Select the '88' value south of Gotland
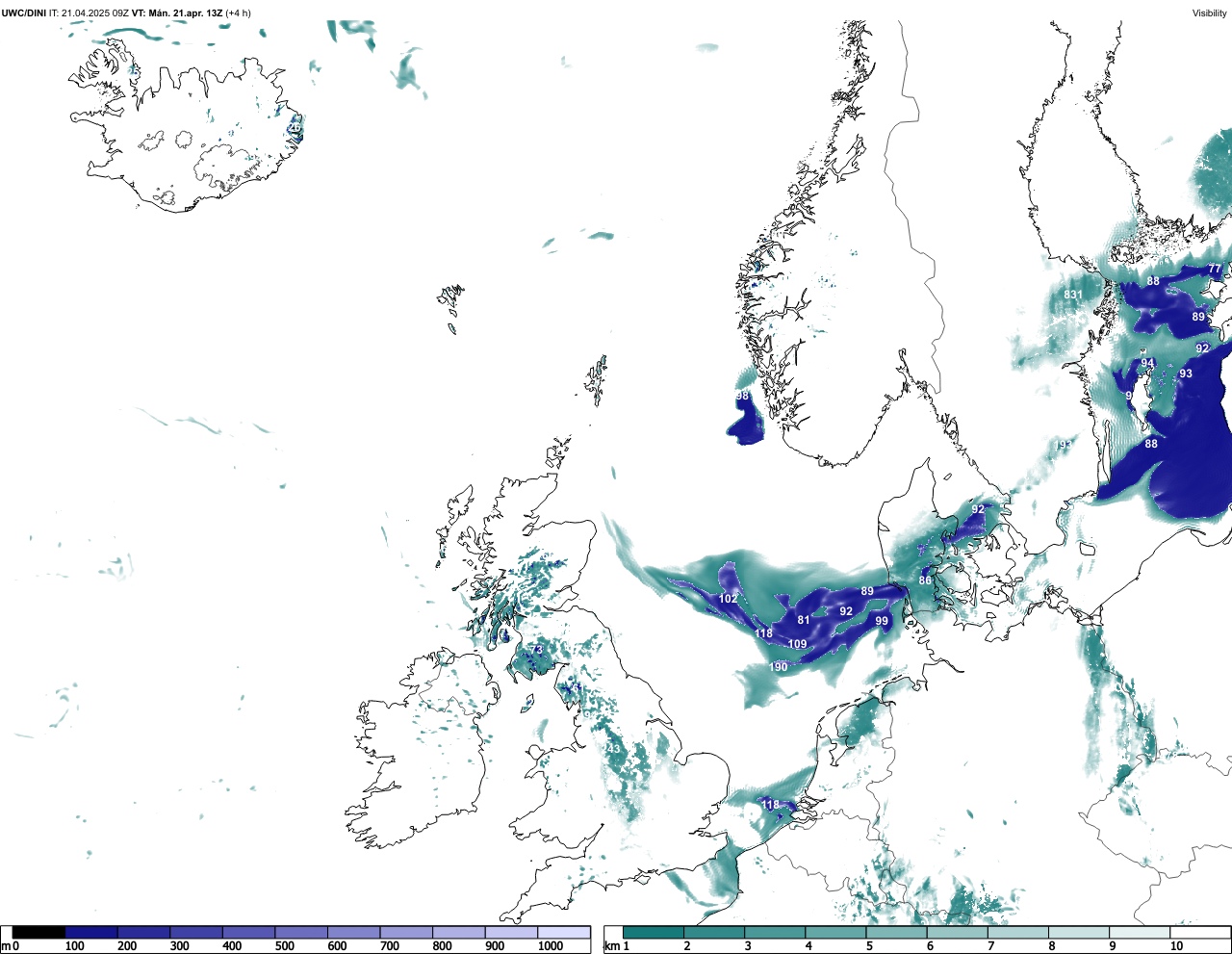 click(x=1151, y=444)
